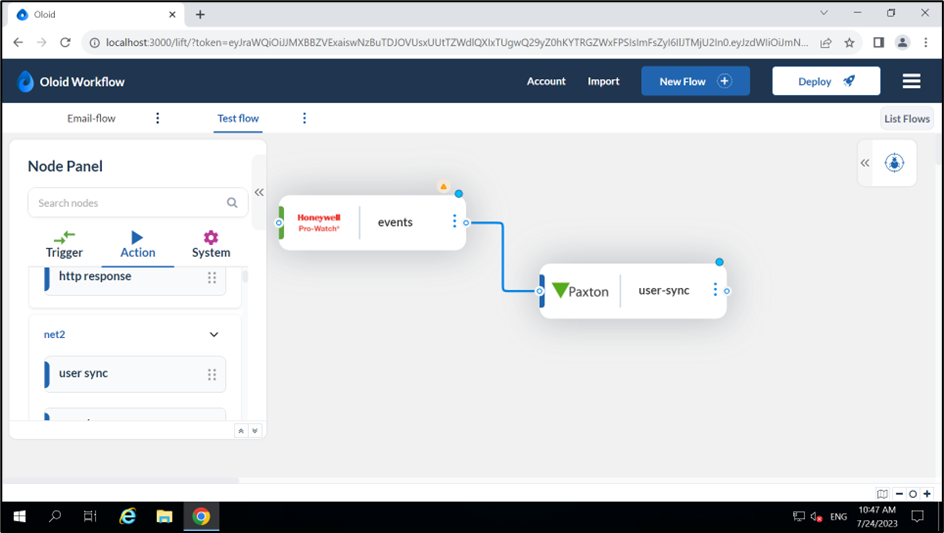Screen dimensions: 944x533
Task: Collapse the Node Panel
Action: 259,192
